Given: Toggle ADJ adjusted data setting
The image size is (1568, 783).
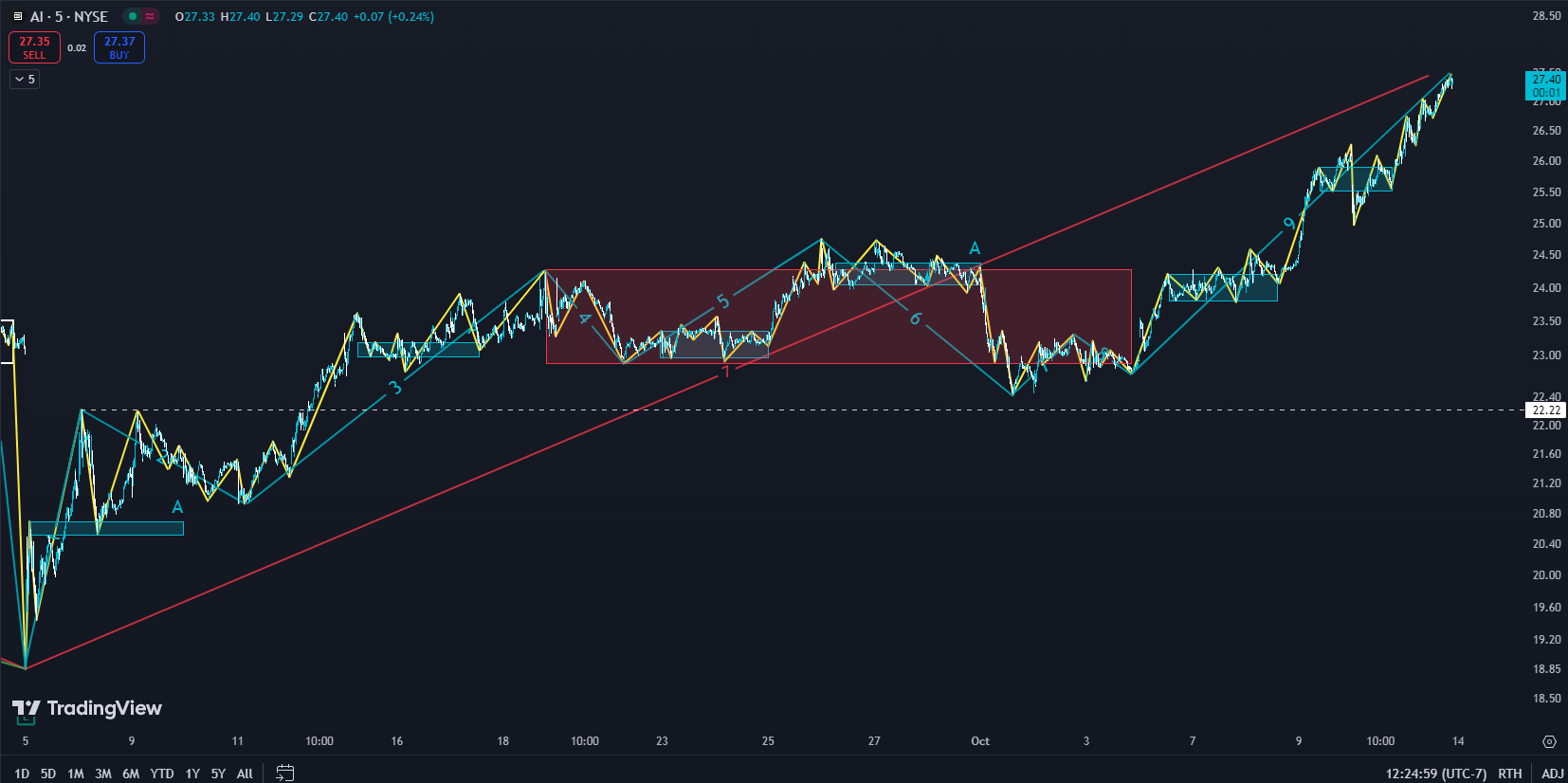Looking at the screenshot, I should coord(1552,774).
